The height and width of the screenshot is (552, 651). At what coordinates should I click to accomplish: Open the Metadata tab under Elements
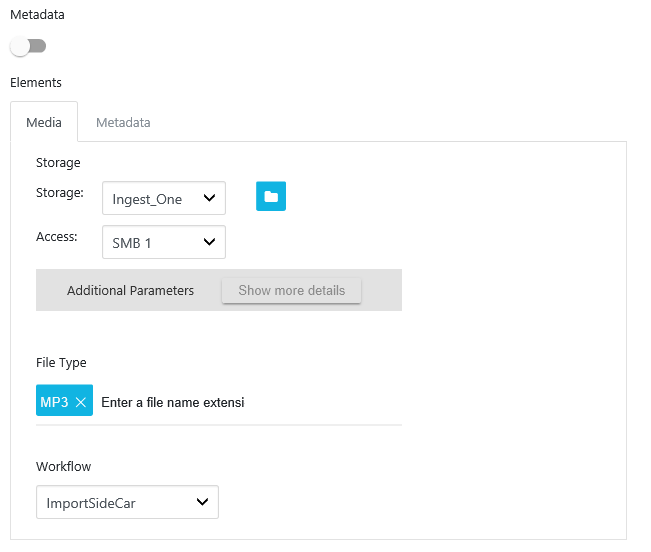[123, 122]
